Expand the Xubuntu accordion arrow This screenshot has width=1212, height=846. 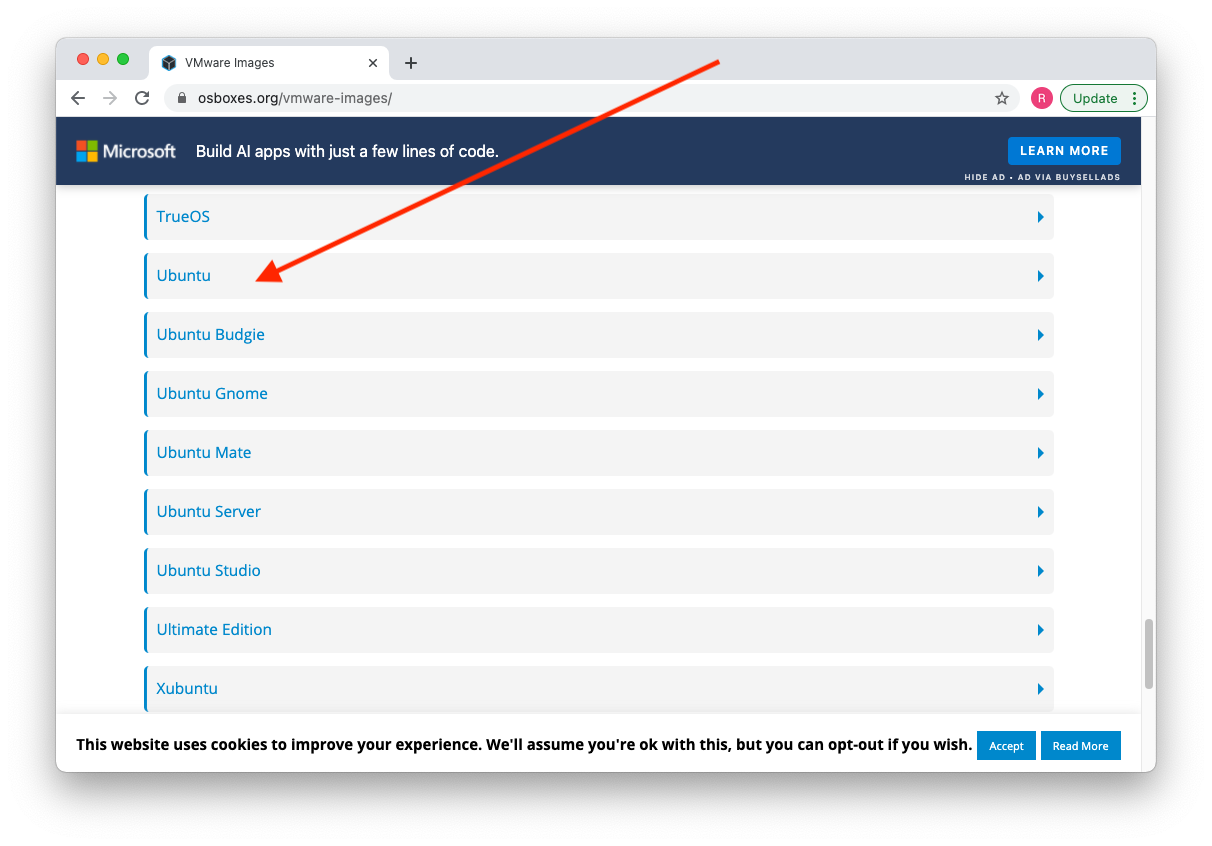1040,689
